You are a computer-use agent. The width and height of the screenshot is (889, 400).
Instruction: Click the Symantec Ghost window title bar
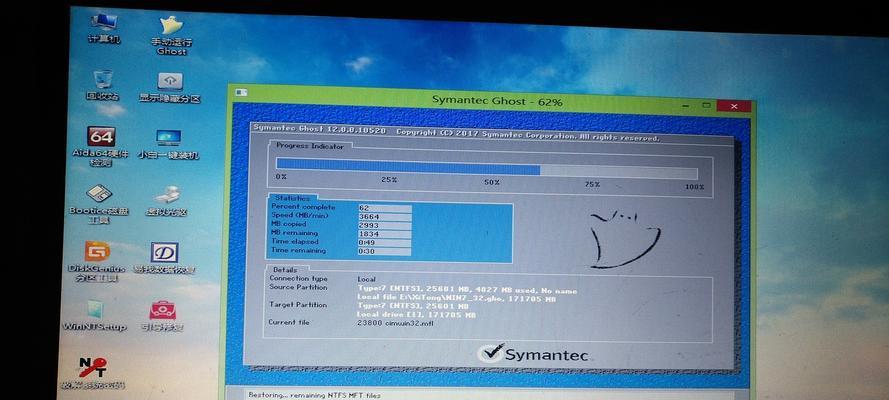pyautogui.click(x=482, y=102)
